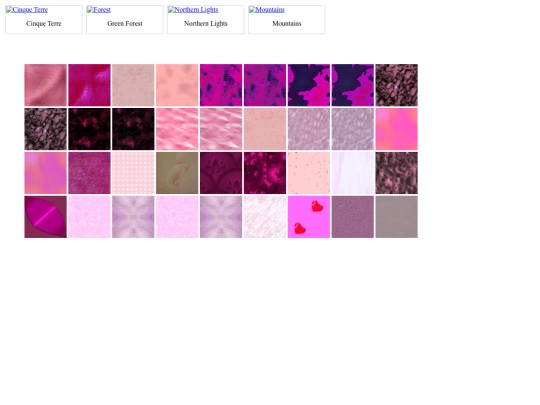Choose the mauve rippled tile beside hot pink gradient
This screenshot has height=405, width=540.
pyautogui.click(x=353, y=129)
